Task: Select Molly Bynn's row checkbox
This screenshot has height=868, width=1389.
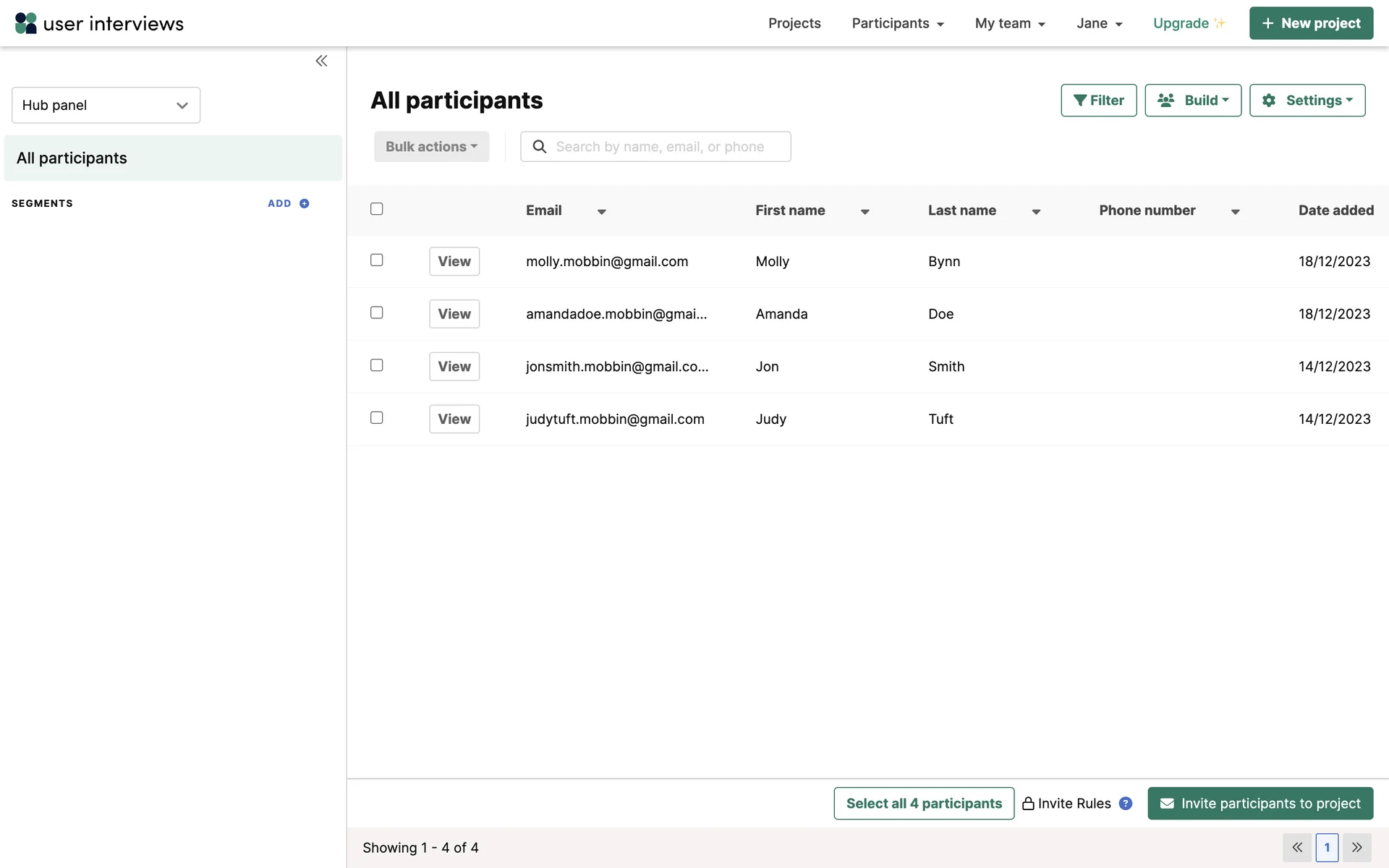Action: pos(376,260)
